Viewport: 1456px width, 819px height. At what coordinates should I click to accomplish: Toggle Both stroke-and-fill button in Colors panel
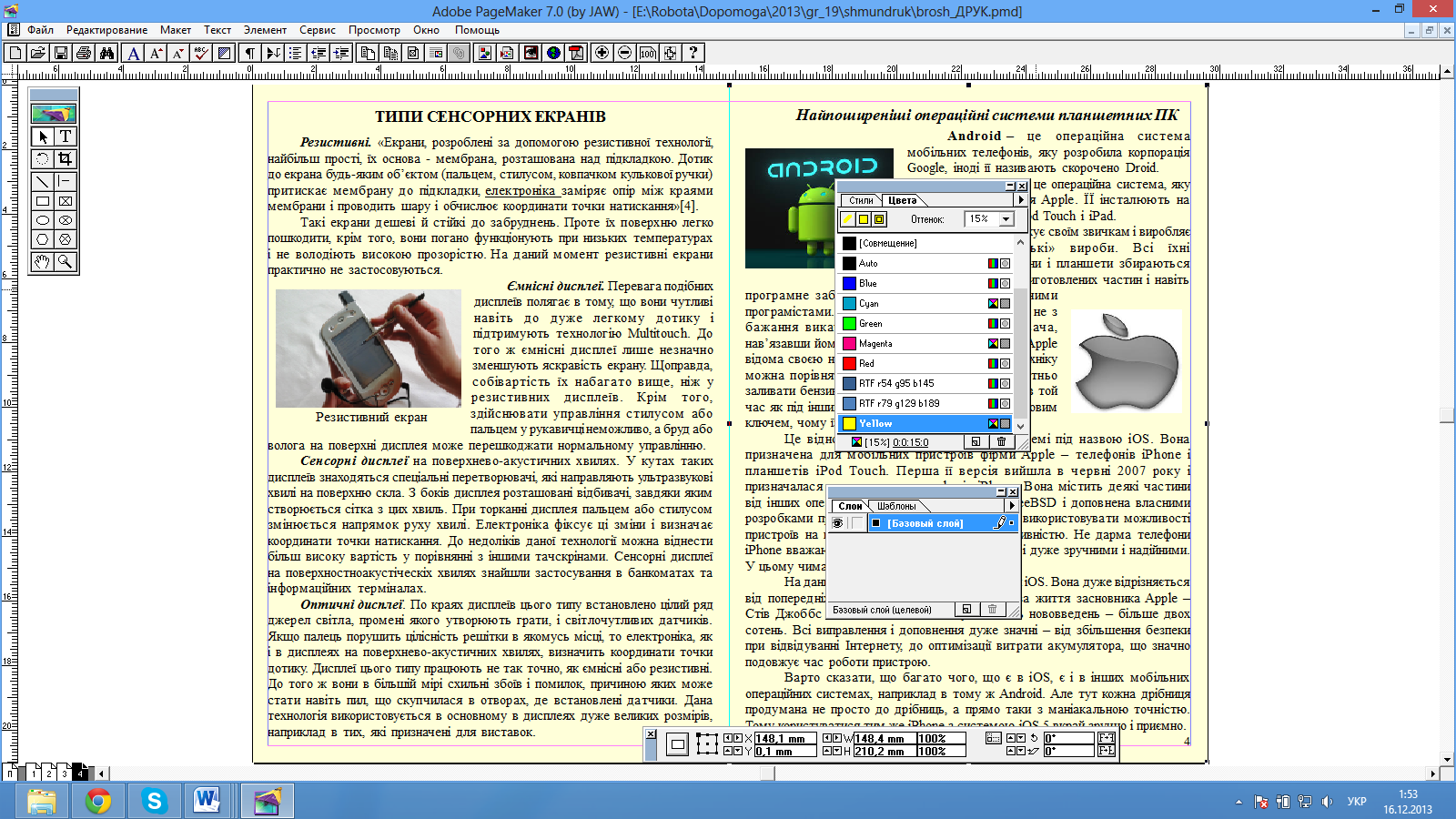point(879,219)
